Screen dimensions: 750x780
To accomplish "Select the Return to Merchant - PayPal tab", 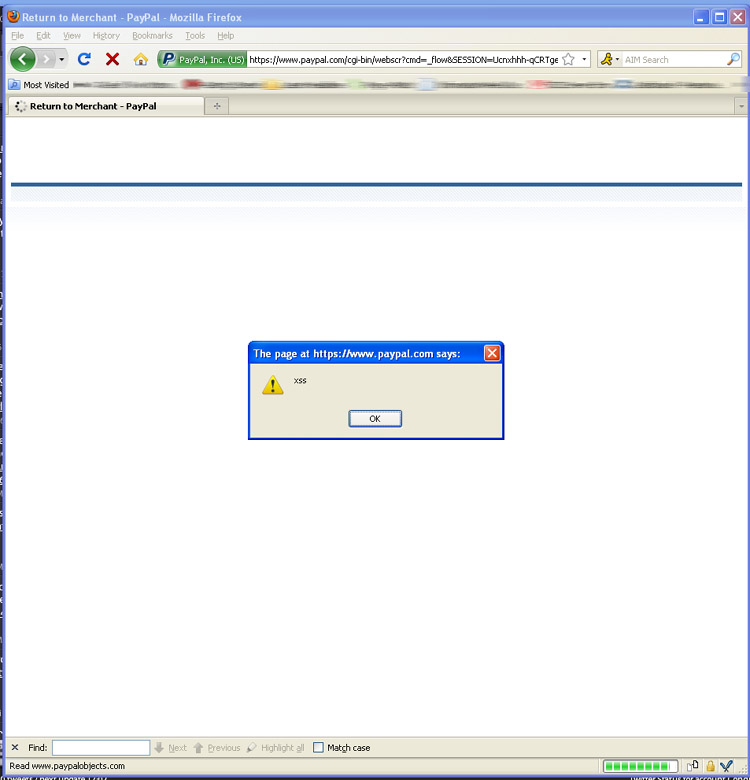I will coord(105,106).
